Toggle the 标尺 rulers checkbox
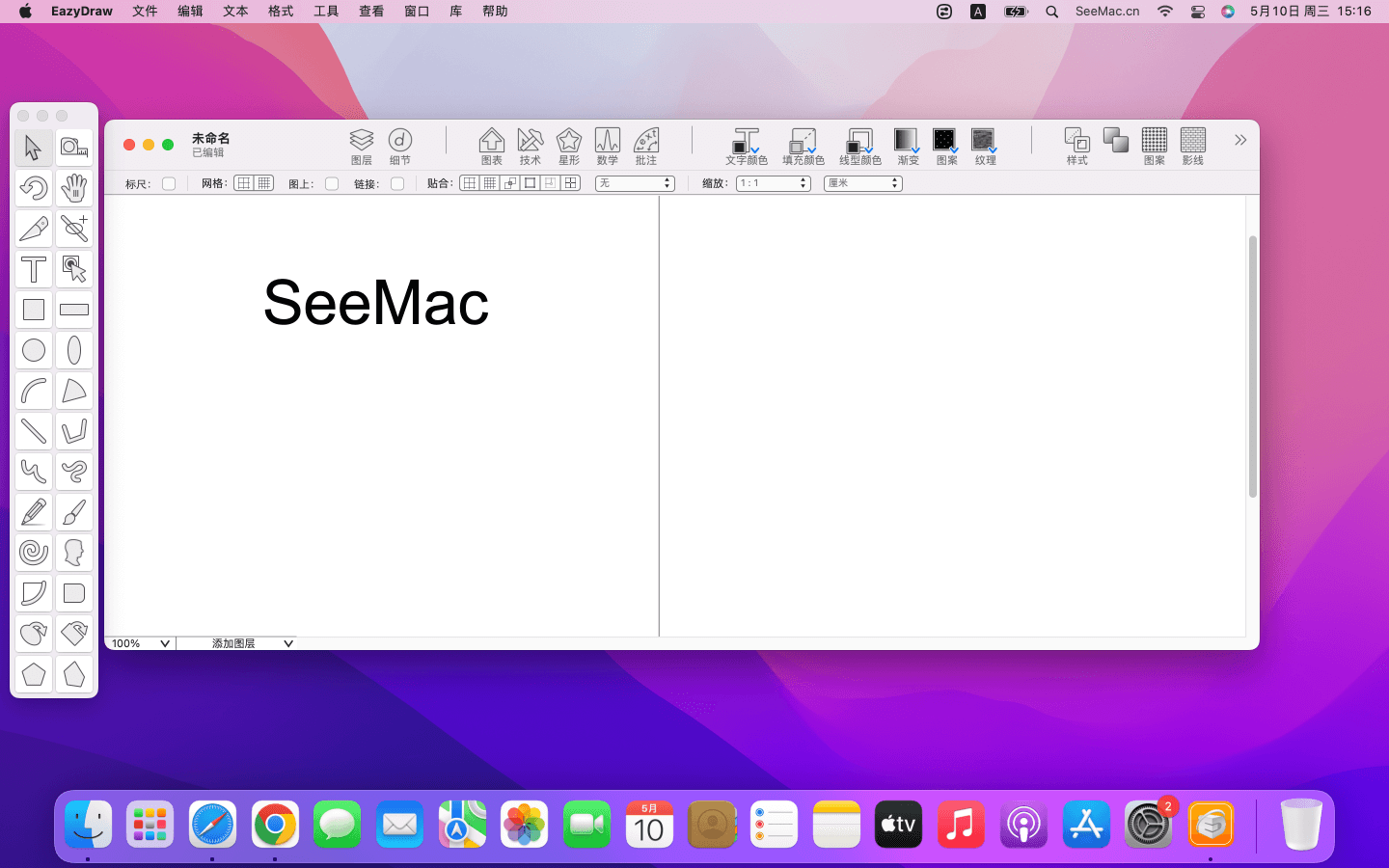The image size is (1389, 868). pos(169,183)
